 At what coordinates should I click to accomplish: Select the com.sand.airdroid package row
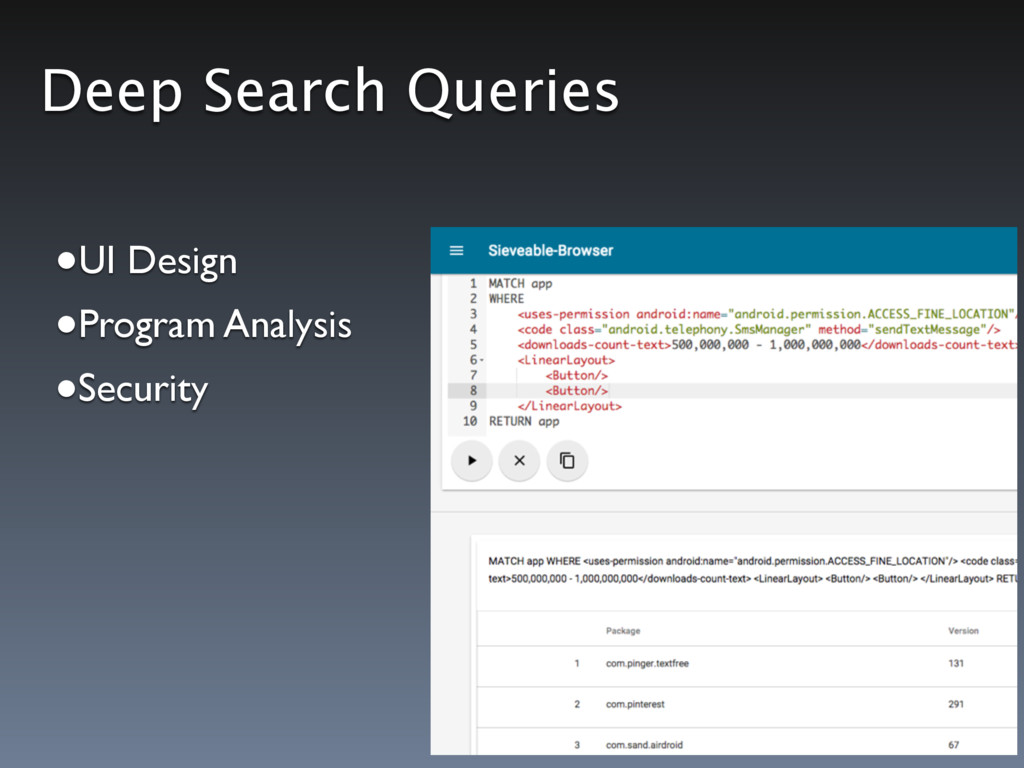(x=746, y=742)
